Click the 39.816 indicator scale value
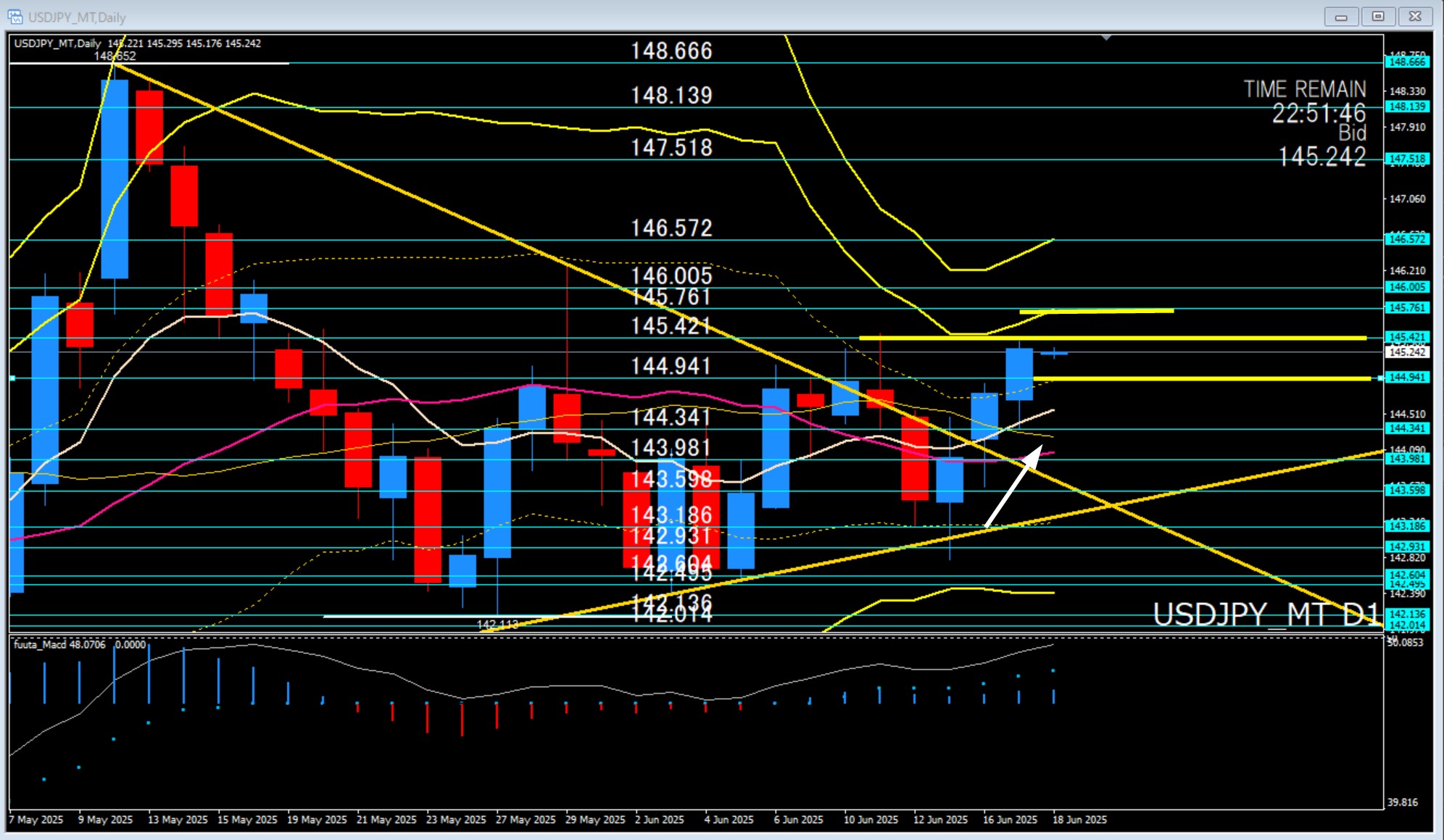Screen dimensions: 1444x840 (x=1403, y=802)
